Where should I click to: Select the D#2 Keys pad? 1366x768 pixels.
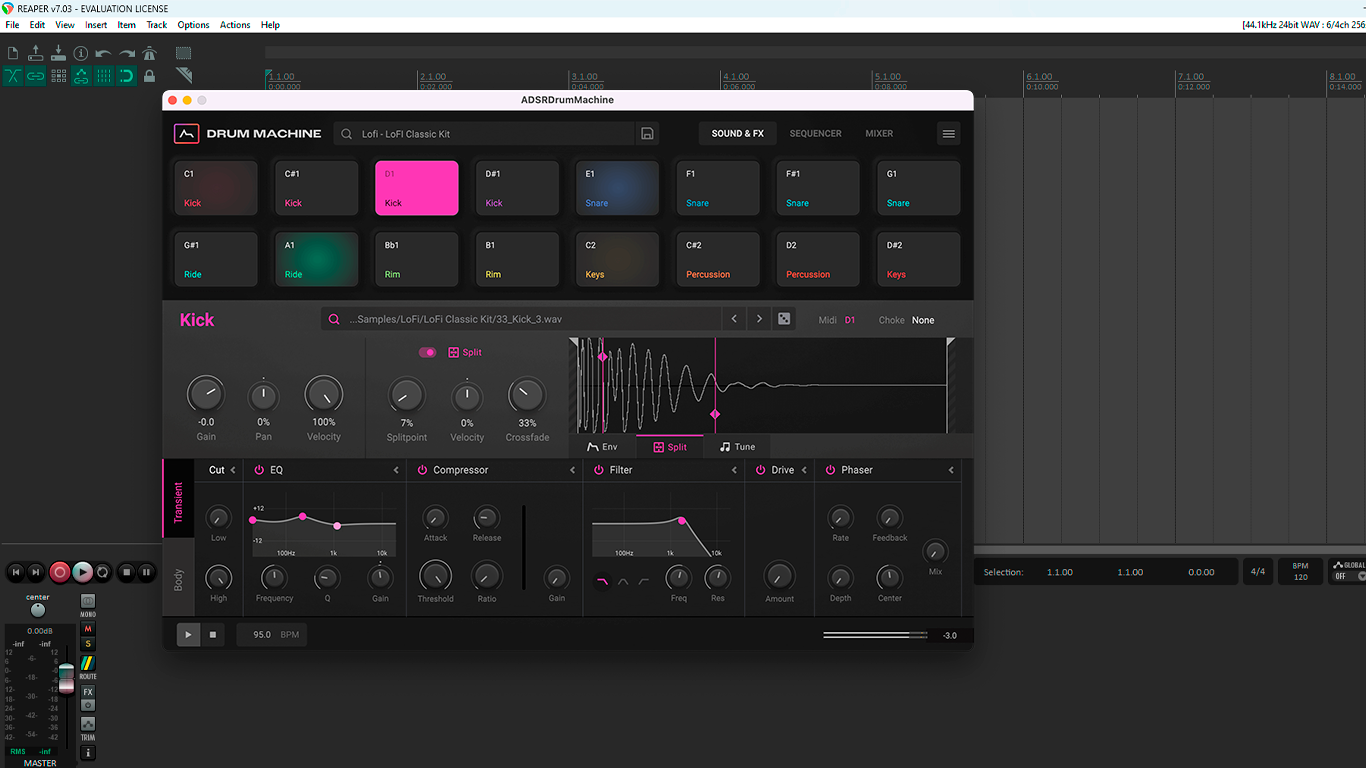(x=919, y=259)
